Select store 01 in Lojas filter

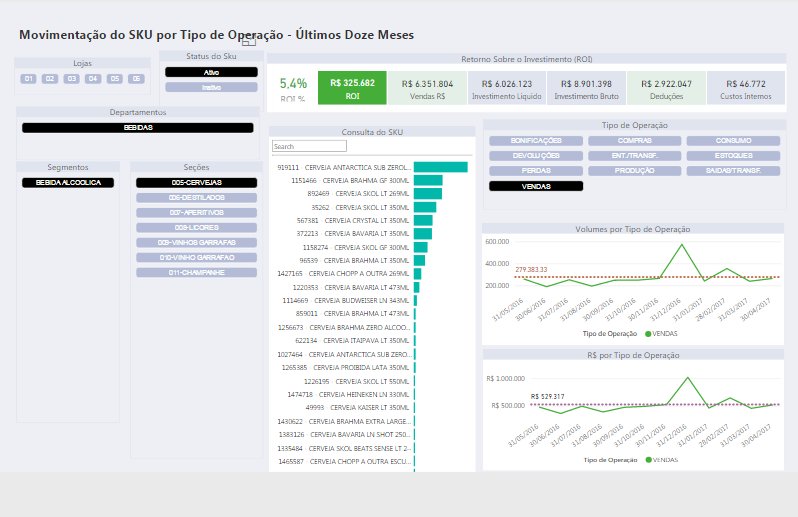tap(28, 78)
